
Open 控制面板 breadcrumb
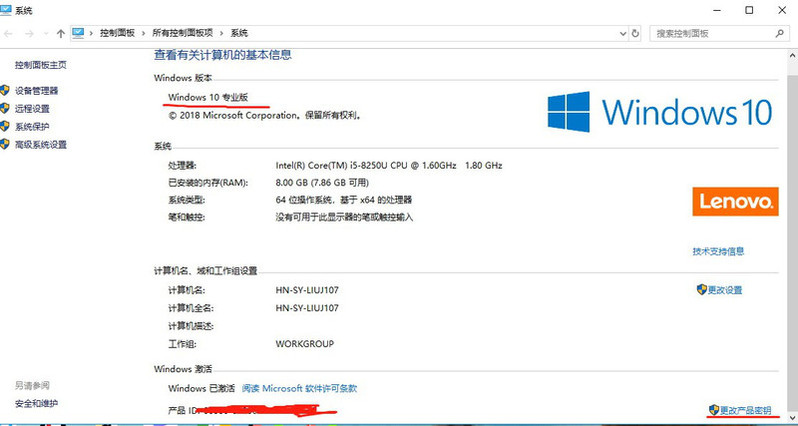(118, 33)
